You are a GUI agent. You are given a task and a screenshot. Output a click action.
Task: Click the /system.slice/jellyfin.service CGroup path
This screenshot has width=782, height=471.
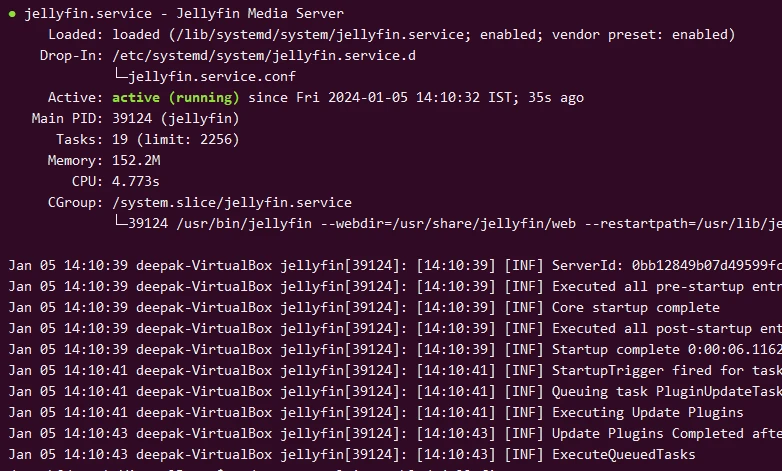(232, 202)
